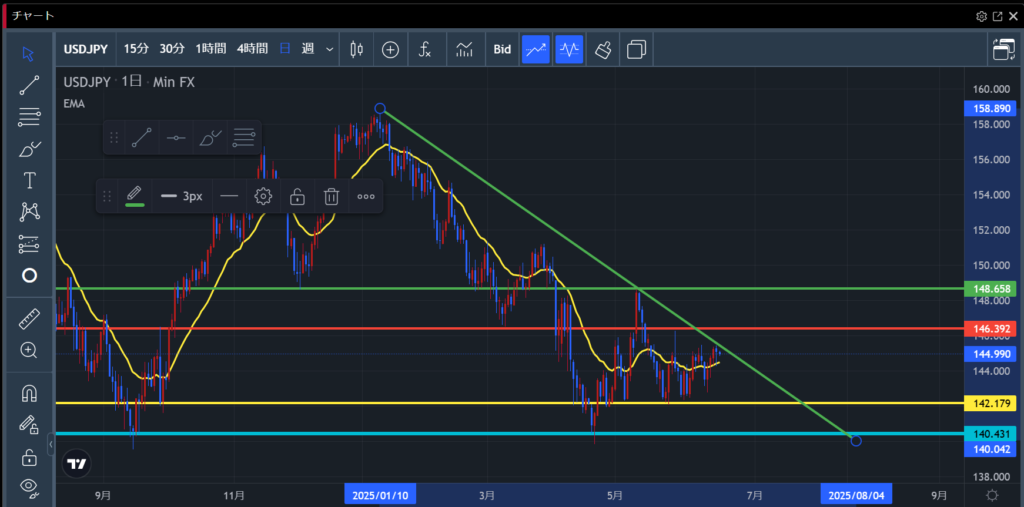Click the 158.890 blue price label
1024x507 pixels.
991,108
